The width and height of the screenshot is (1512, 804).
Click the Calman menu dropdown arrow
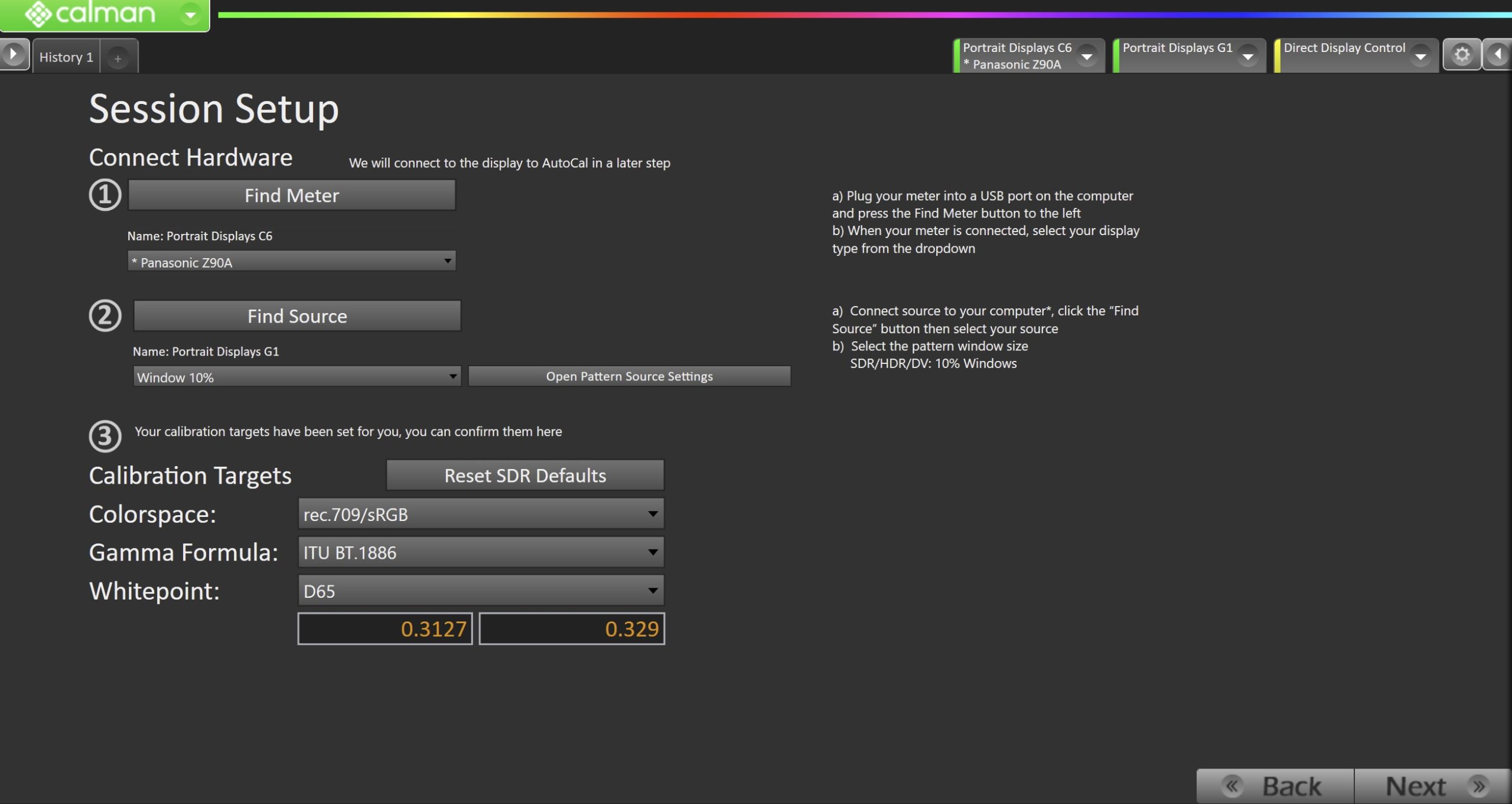pyautogui.click(x=190, y=14)
